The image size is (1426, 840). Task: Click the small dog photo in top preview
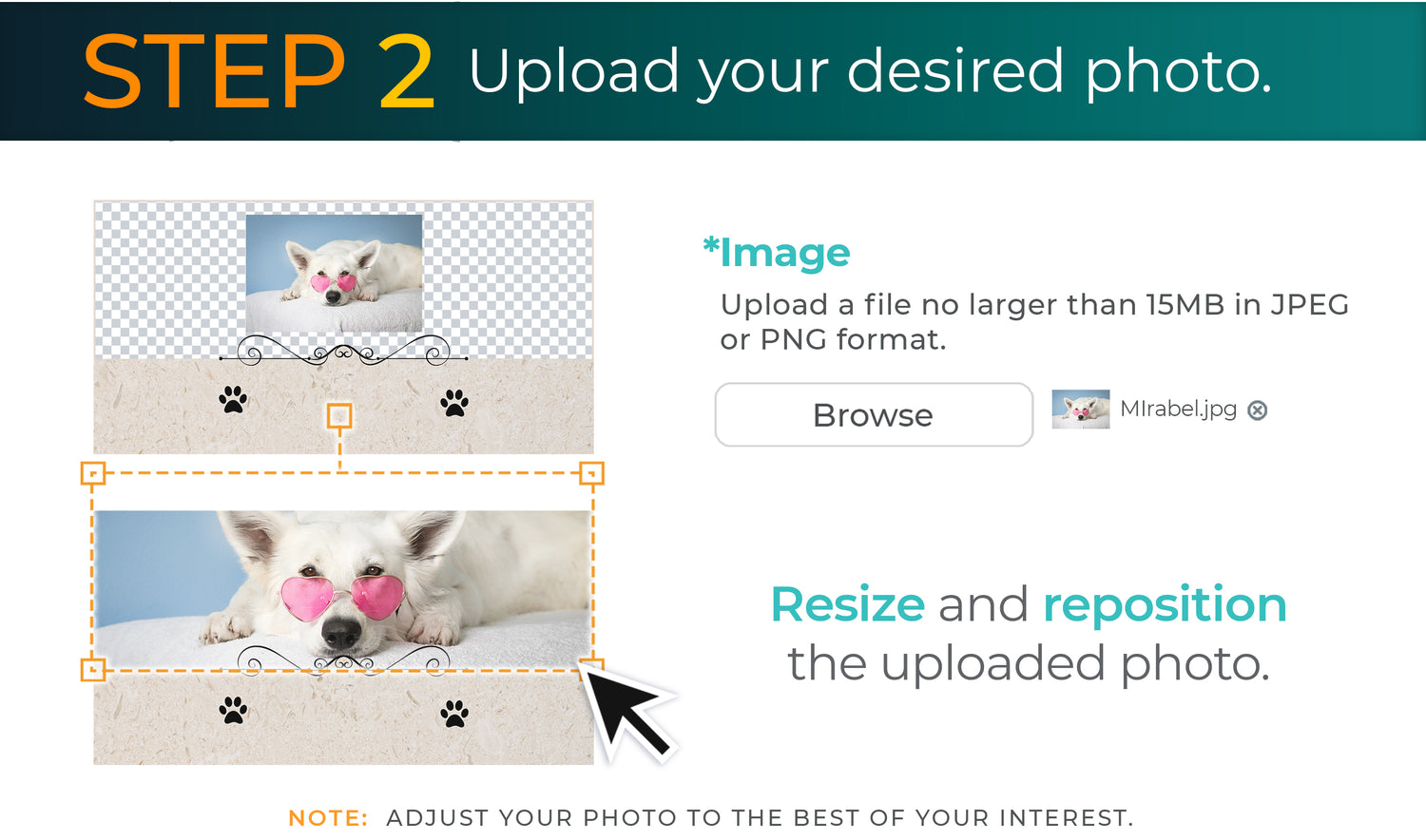point(334,273)
